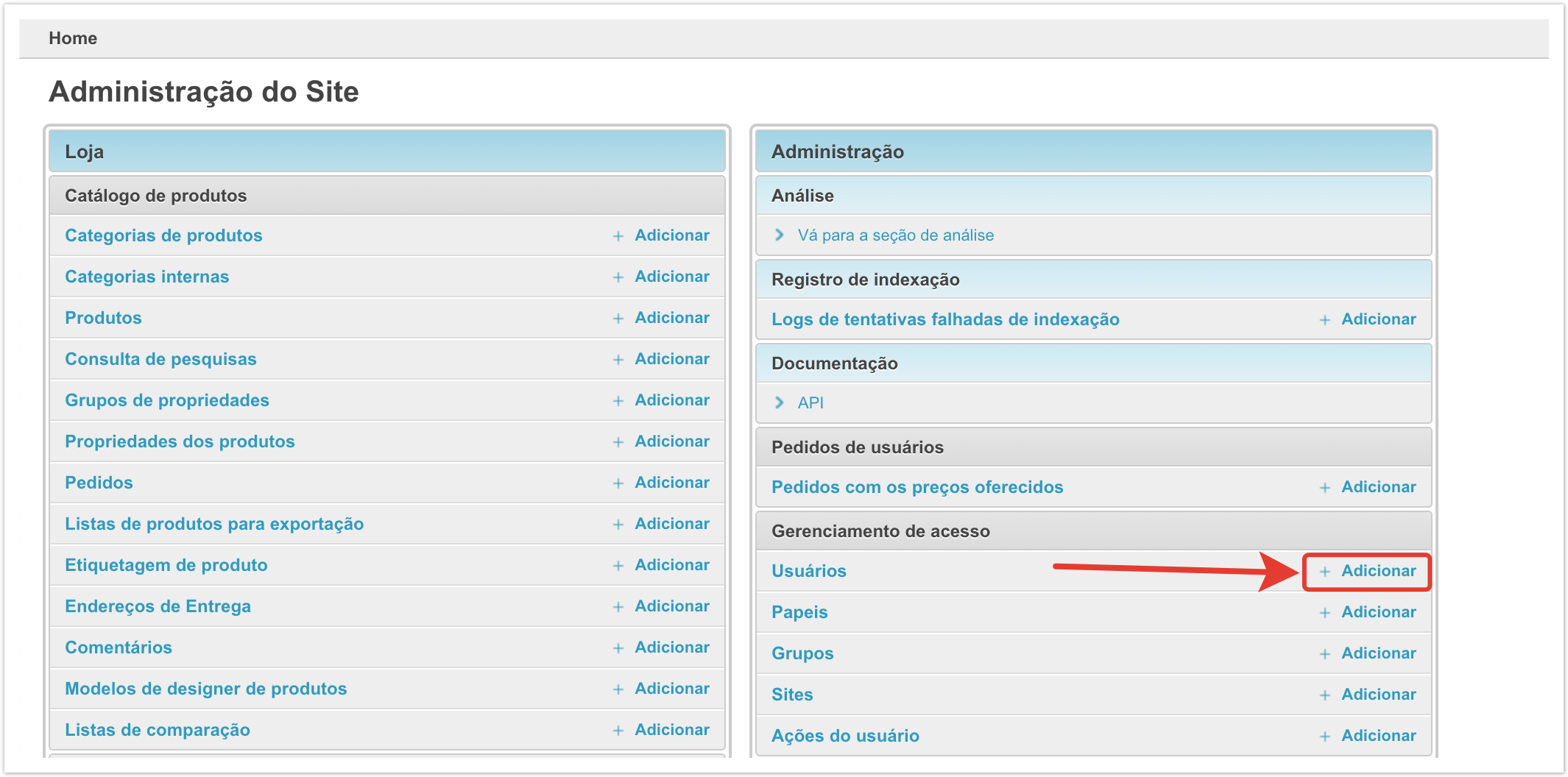The width and height of the screenshot is (1568, 777).
Task: Click plus icon in the Pedidos row
Action: [x=618, y=483]
